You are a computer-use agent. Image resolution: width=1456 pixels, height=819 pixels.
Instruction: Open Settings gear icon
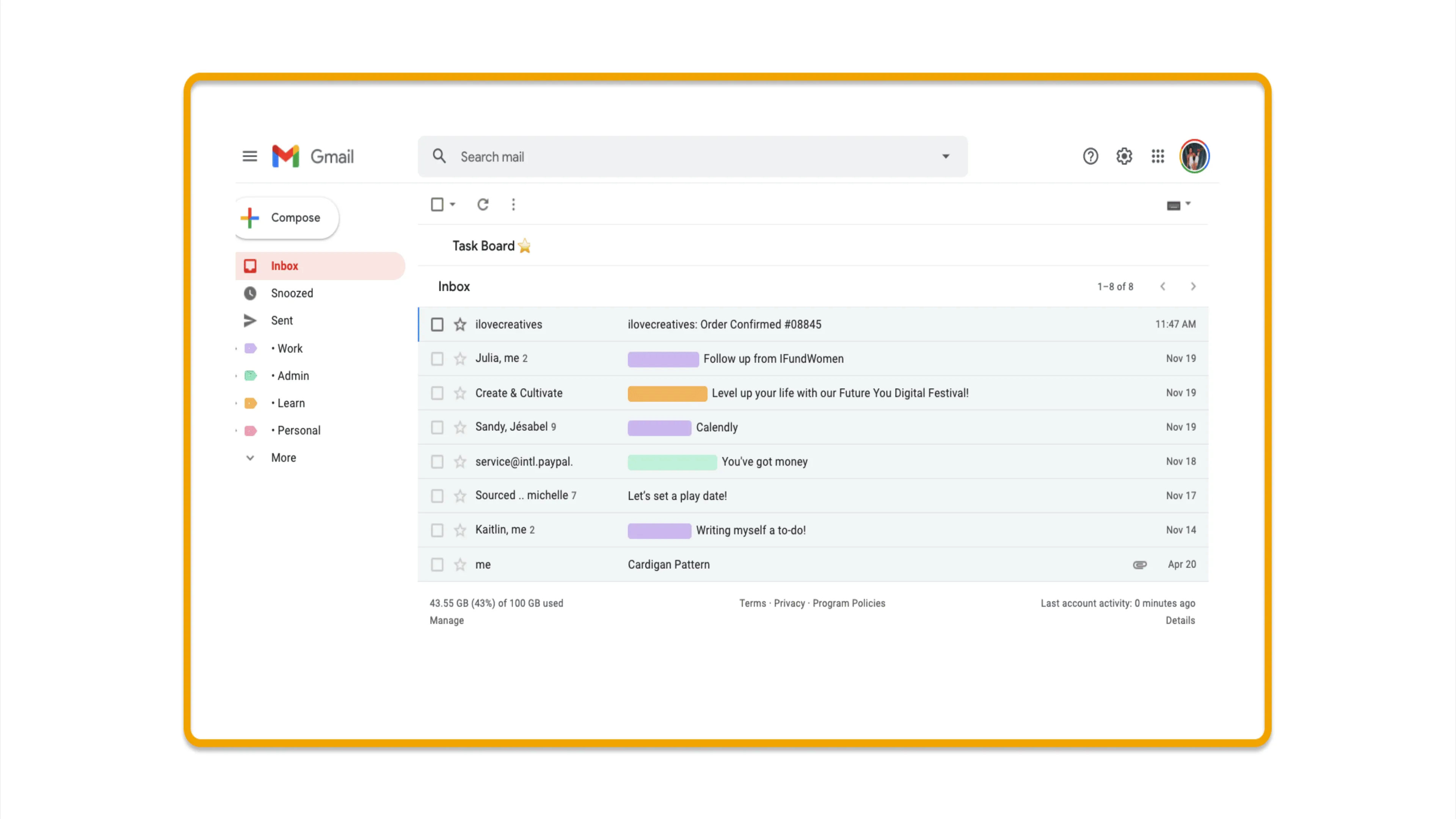1123,156
